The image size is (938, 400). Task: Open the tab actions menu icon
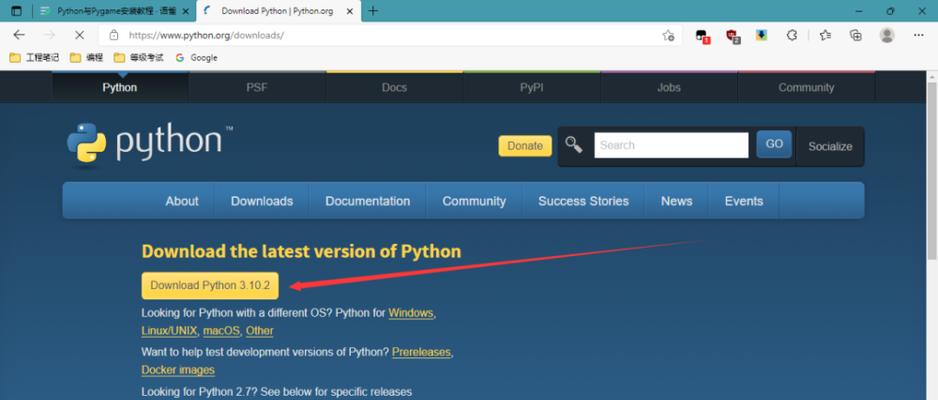point(16,11)
